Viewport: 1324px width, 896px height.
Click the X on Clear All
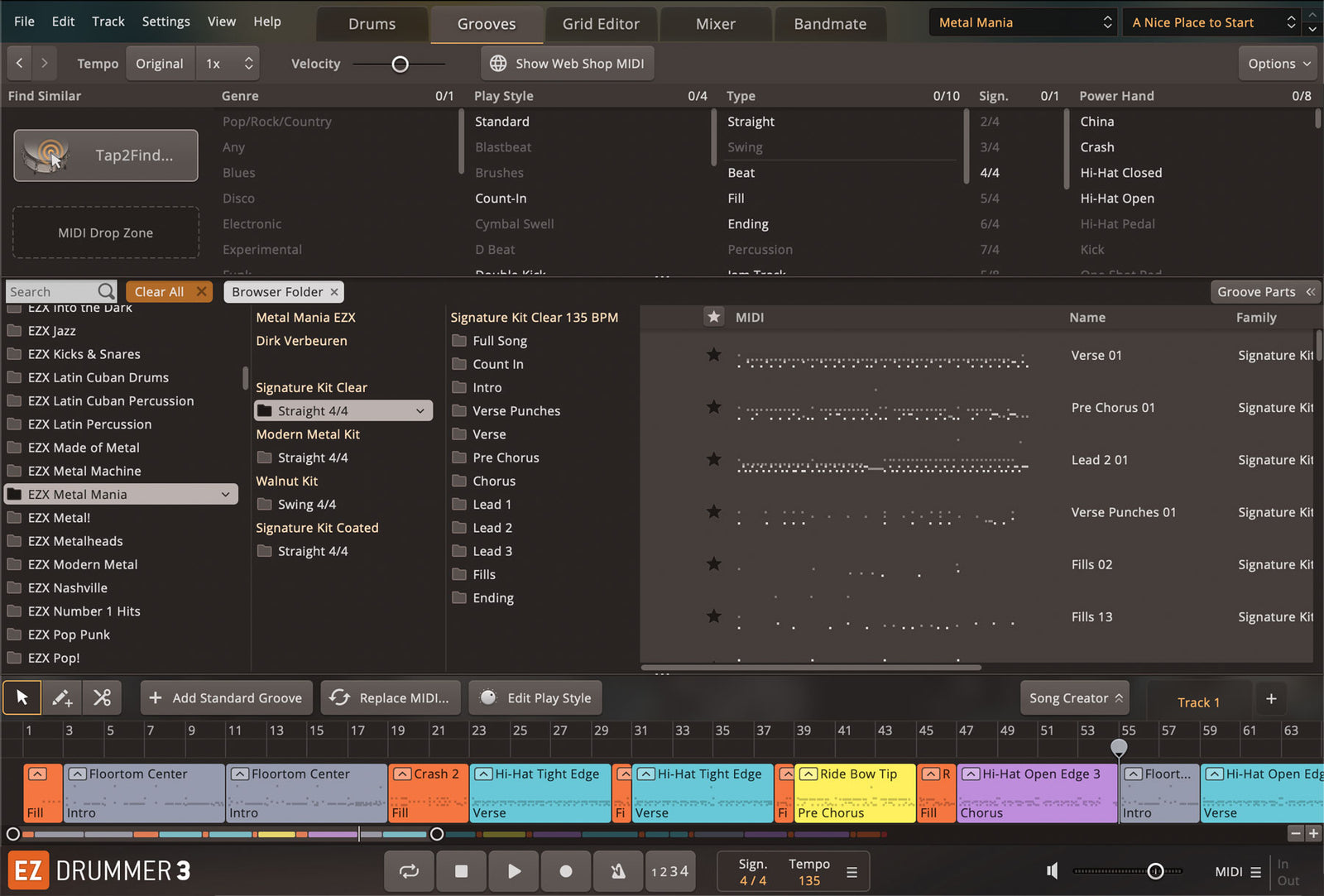click(x=201, y=291)
